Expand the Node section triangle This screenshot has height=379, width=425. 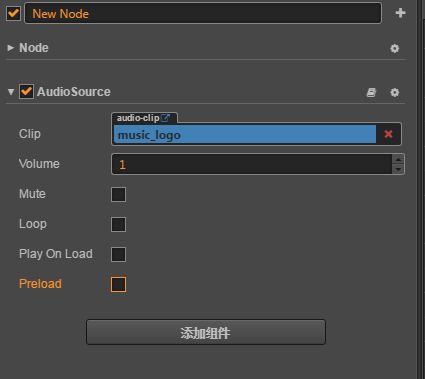[11, 48]
